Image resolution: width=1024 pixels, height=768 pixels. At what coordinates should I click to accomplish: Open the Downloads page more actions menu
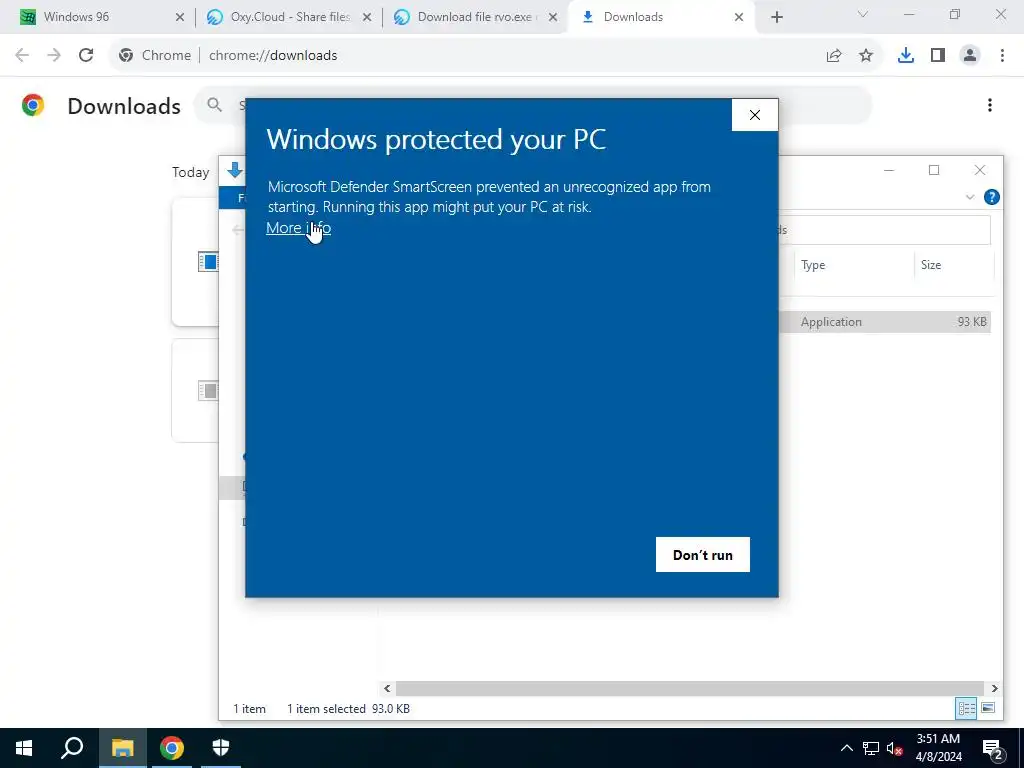990,105
